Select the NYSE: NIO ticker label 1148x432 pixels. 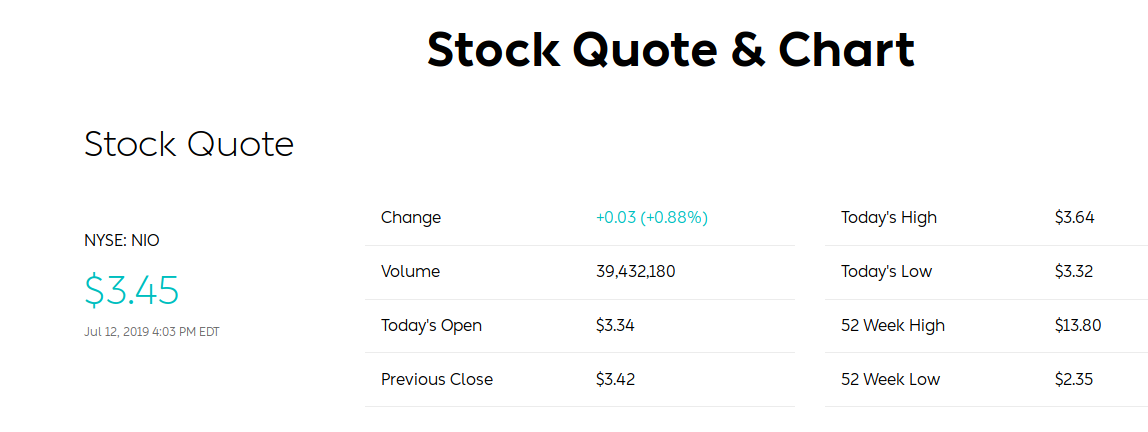coord(122,240)
